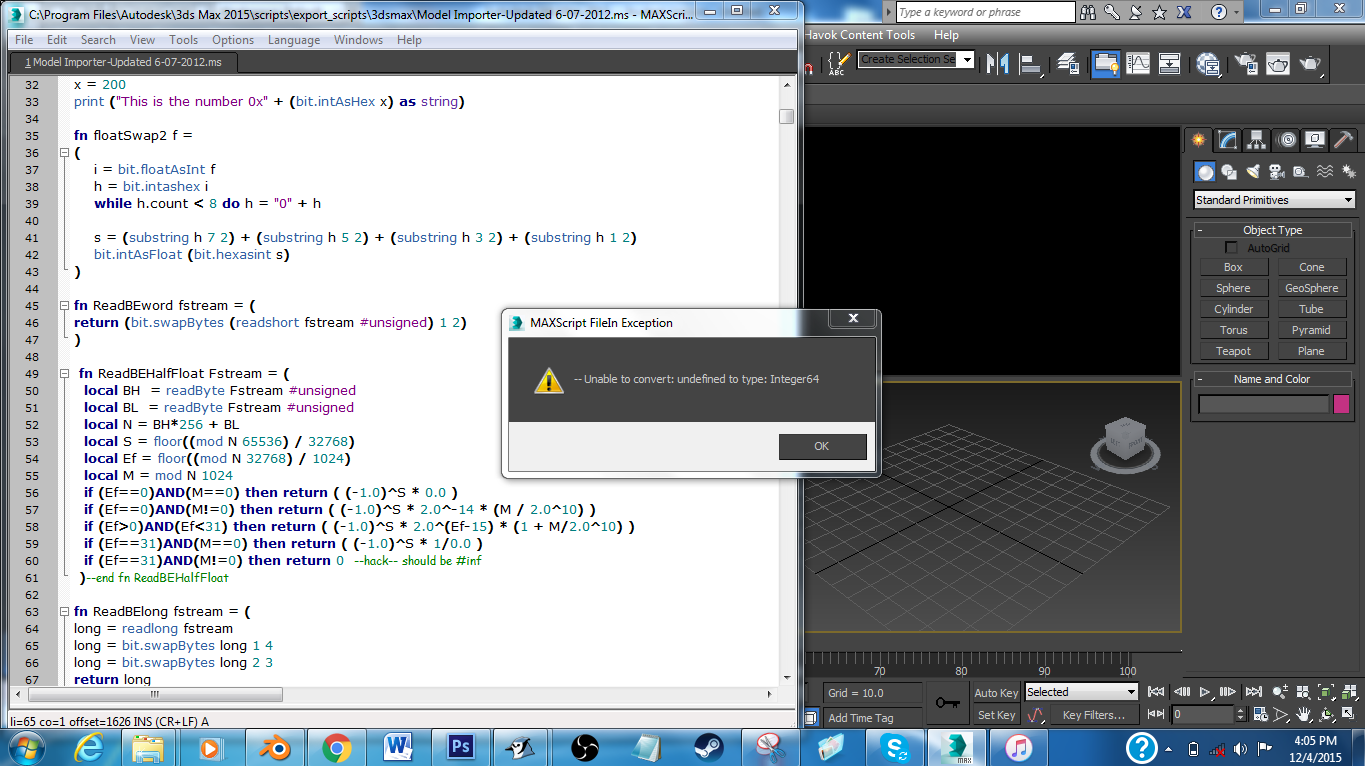Collapse fn ReadBEword fold at line 45
The height and width of the screenshot is (766, 1365).
(64, 305)
